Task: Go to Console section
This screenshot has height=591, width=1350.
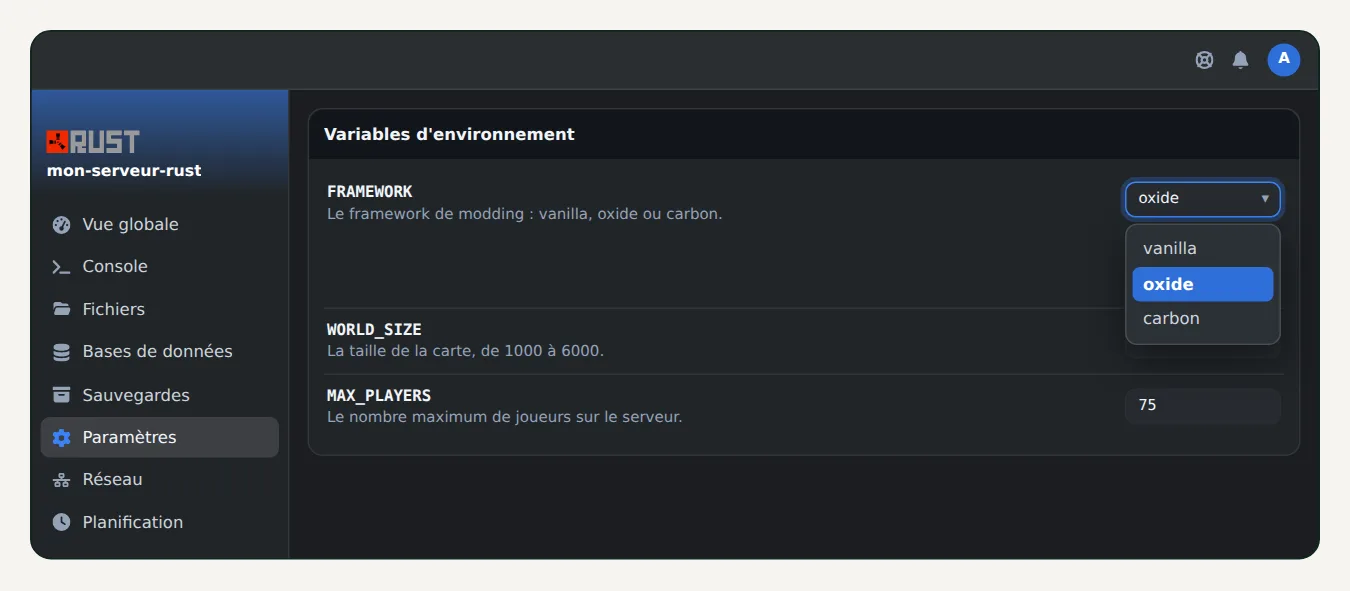Action: [x=160, y=267]
